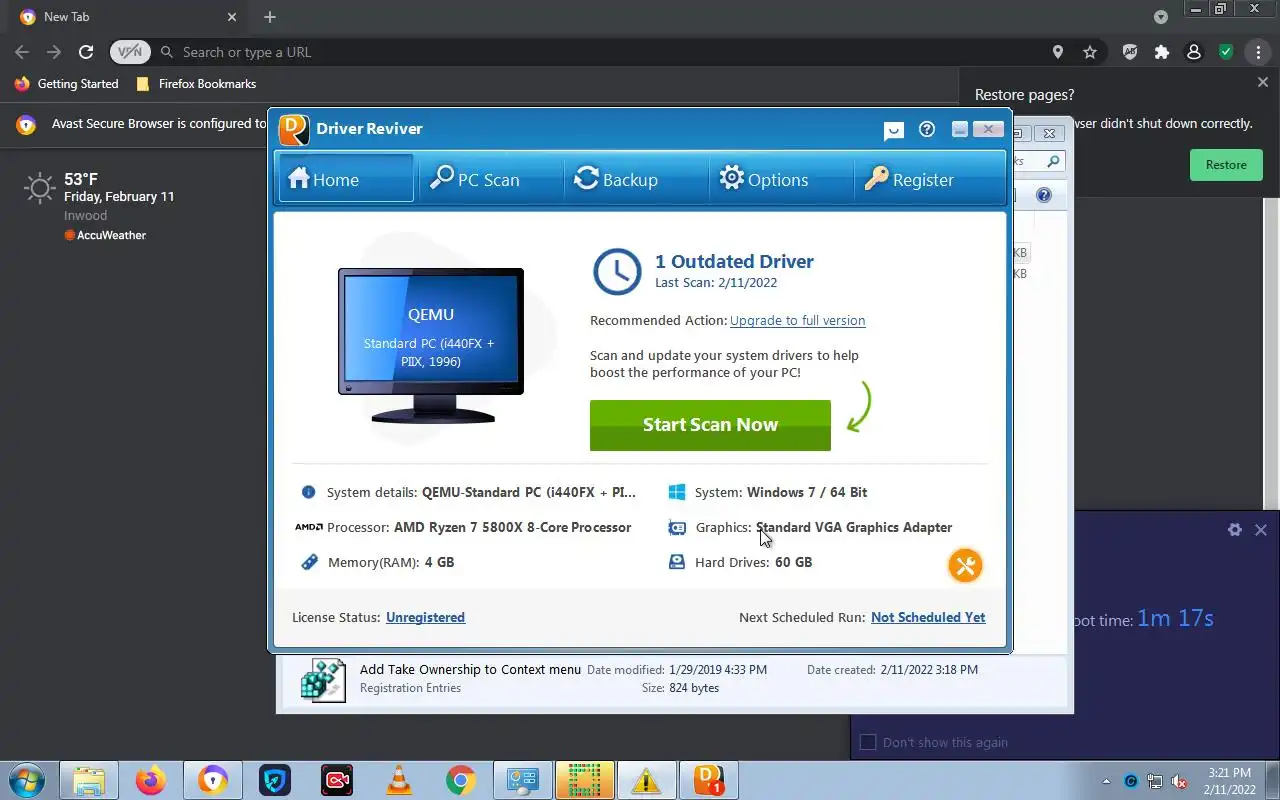Launch Firefox from the taskbar
Image resolution: width=1280 pixels, height=800 pixels.
[151, 780]
